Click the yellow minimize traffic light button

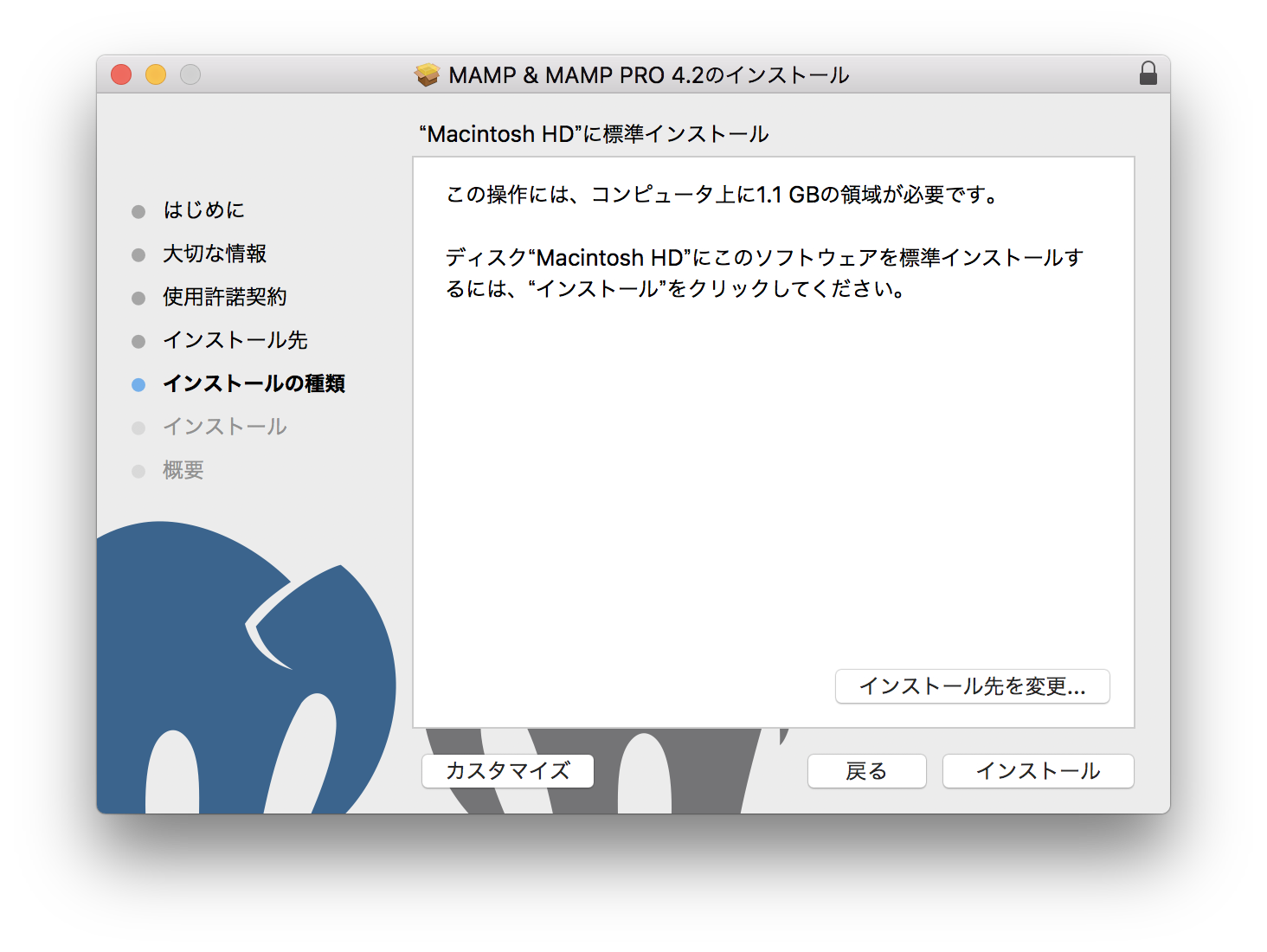[155, 74]
